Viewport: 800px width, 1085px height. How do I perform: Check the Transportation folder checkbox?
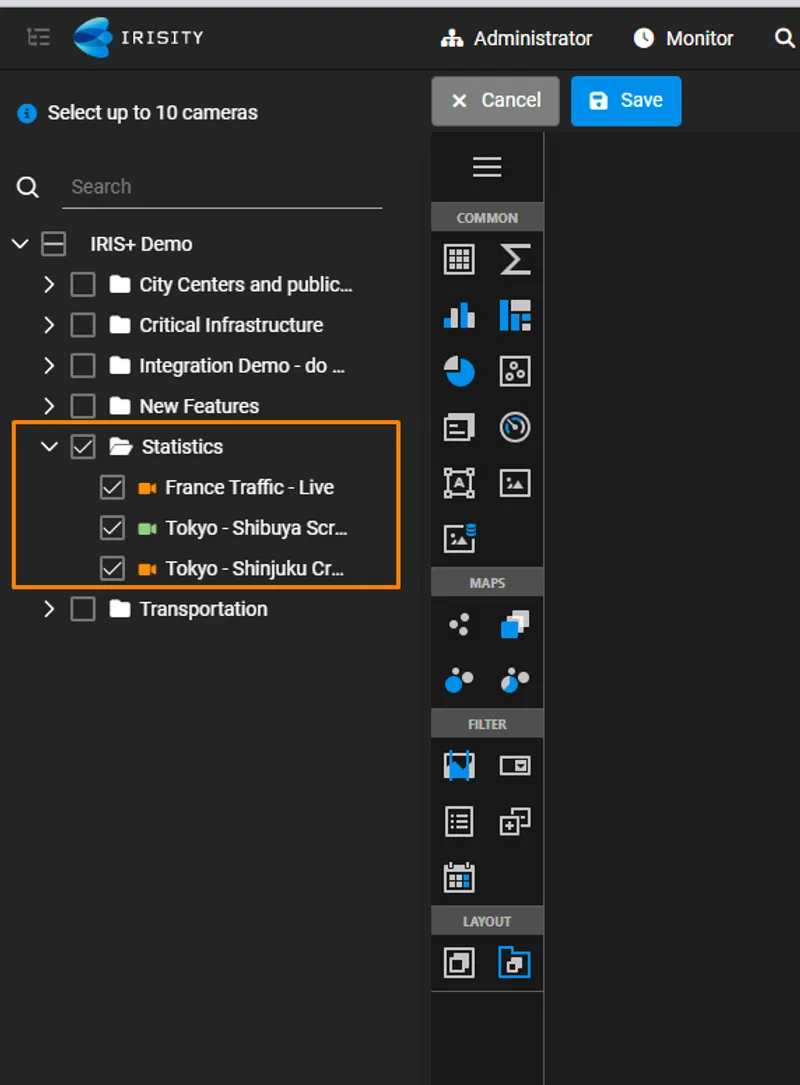pyautogui.click(x=83, y=609)
